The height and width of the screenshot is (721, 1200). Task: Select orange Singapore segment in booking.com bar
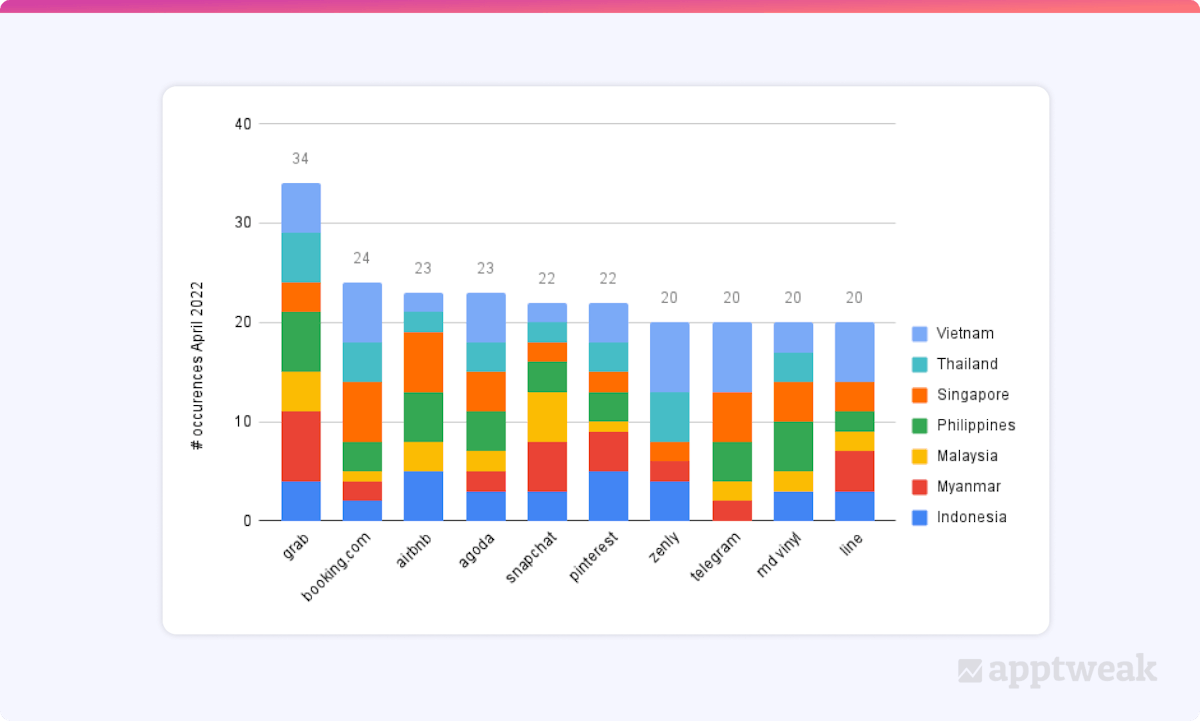pos(362,412)
